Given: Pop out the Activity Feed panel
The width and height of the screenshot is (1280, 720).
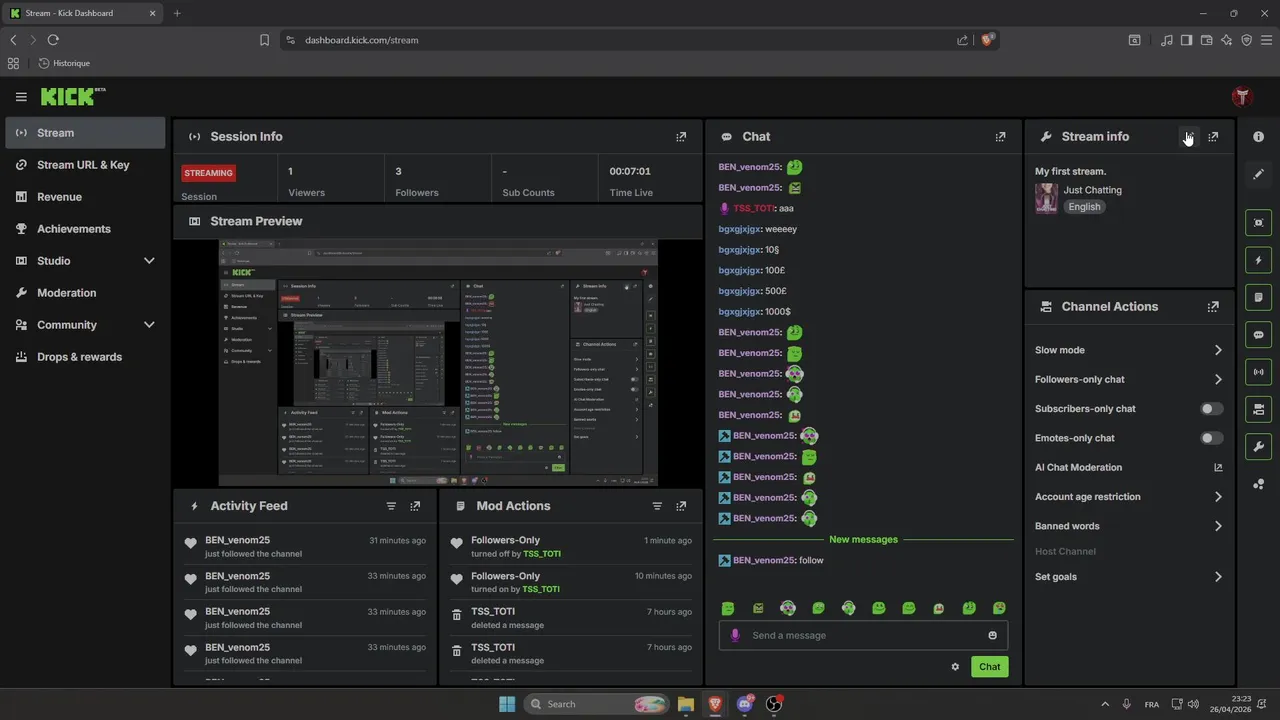Looking at the screenshot, I should 415,506.
